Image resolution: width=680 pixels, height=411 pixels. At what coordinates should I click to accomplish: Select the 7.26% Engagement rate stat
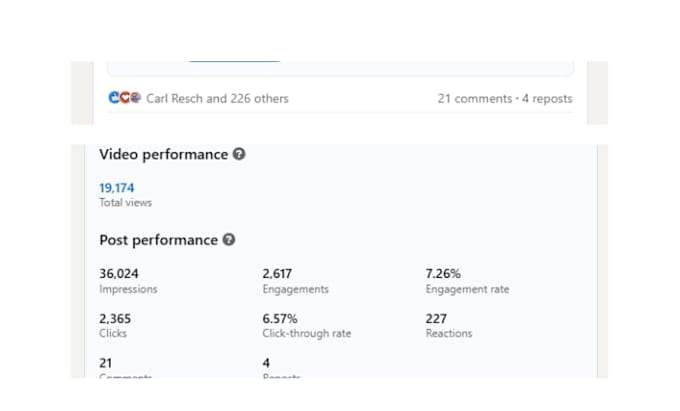468,281
